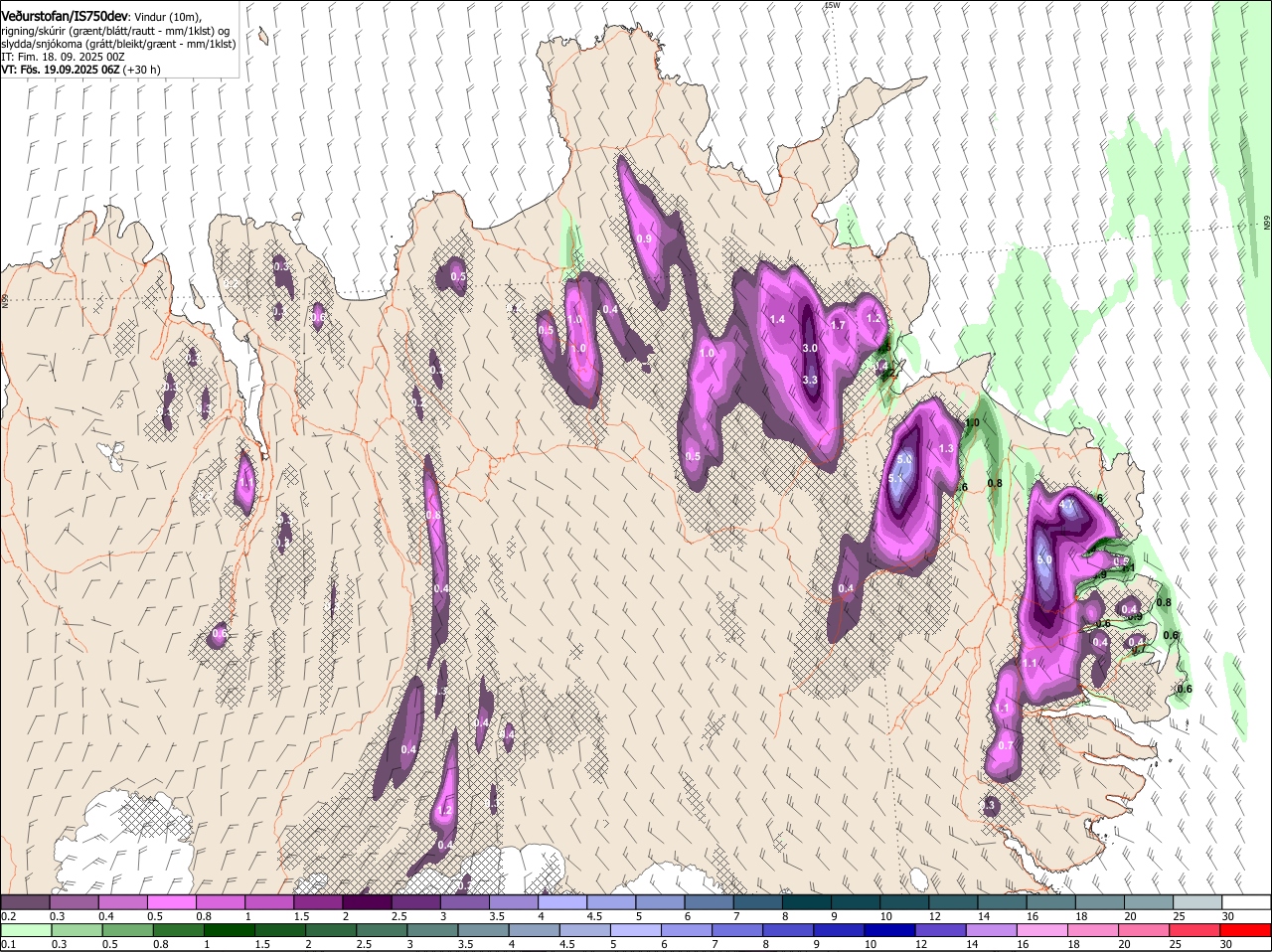Image resolution: width=1272 pixels, height=952 pixels.
Task: Select the 3.0 snowfall value on the map
Action: [810, 348]
